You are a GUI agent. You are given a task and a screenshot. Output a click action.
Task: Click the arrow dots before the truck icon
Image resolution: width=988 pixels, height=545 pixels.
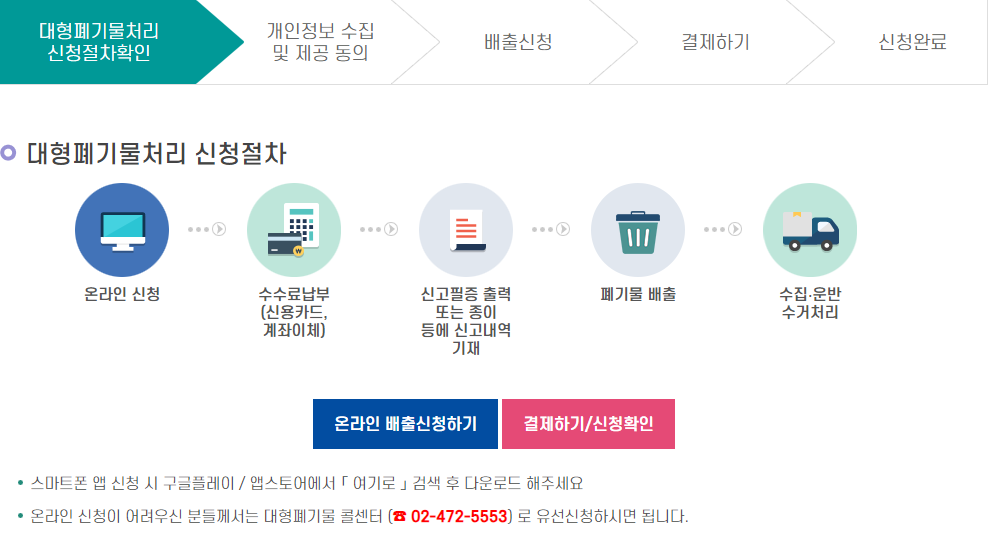724,229
